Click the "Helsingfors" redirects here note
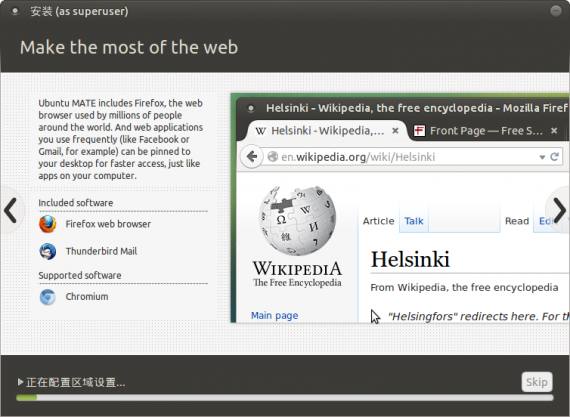The image size is (570, 417). [x=478, y=317]
